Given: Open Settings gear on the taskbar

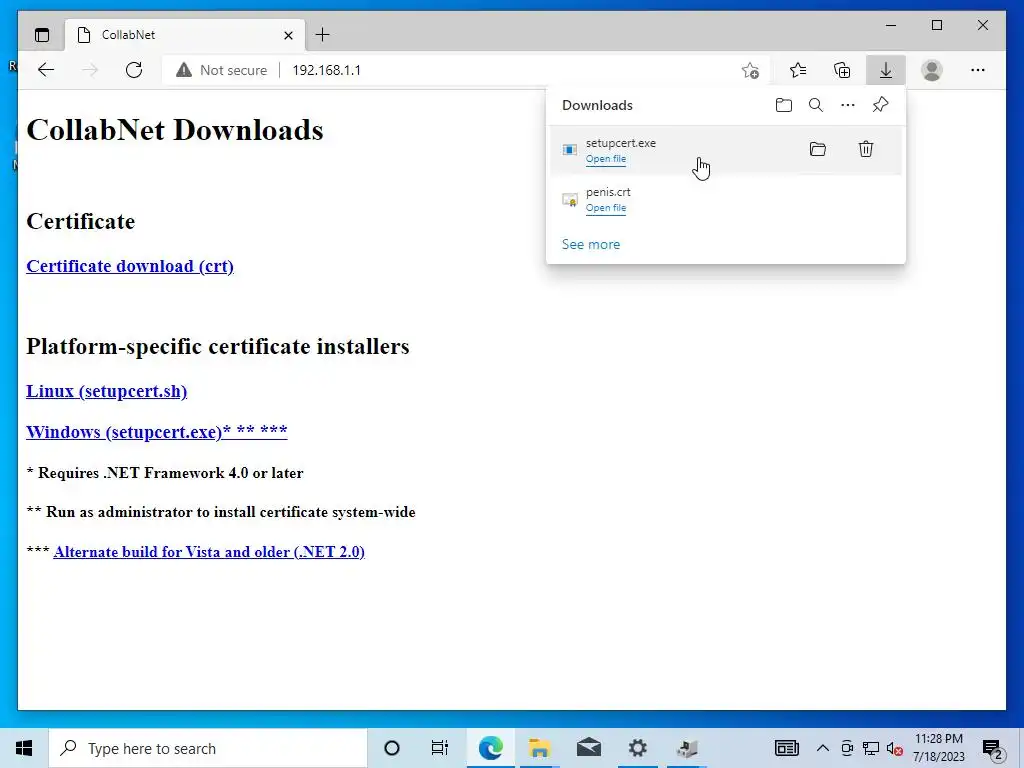Looking at the screenshot, I should coord(637,748).
